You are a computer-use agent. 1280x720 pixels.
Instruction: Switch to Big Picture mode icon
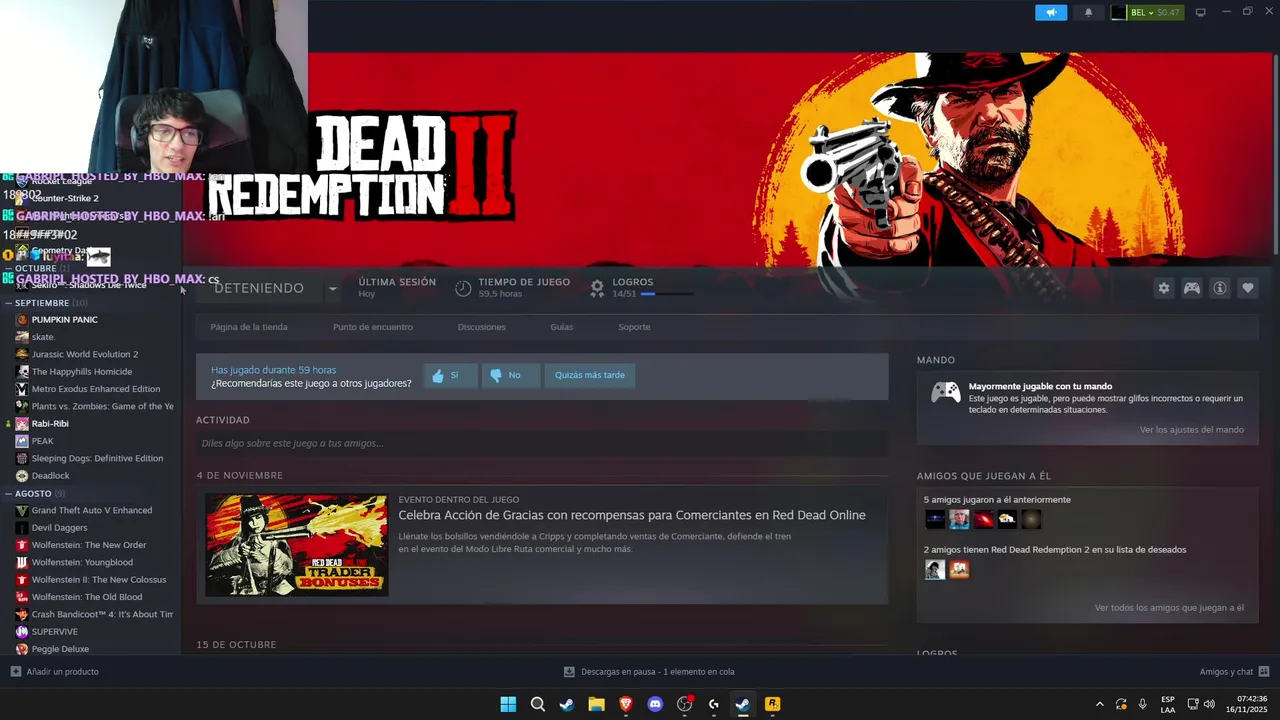[1201, 12]
